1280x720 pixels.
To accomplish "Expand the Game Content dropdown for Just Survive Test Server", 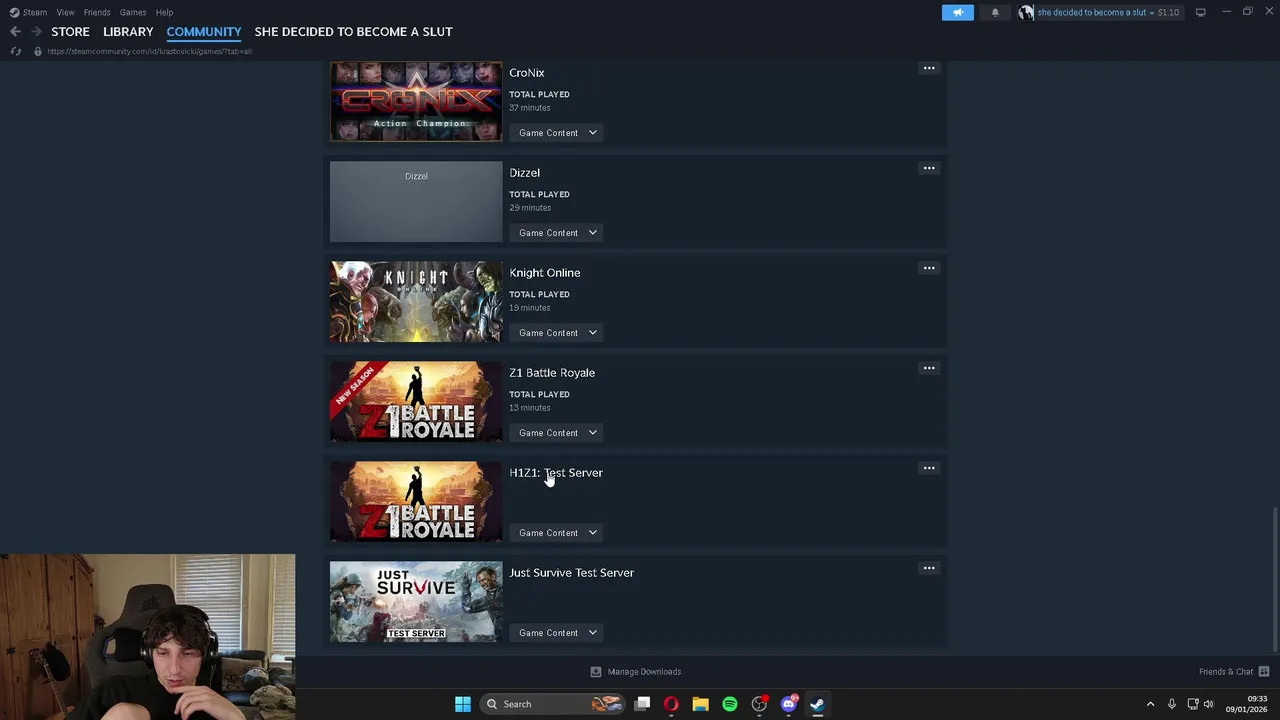I will pos(558,633).
